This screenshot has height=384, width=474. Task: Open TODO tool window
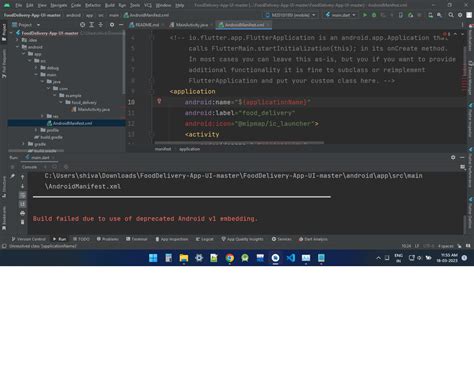(81, 239)
